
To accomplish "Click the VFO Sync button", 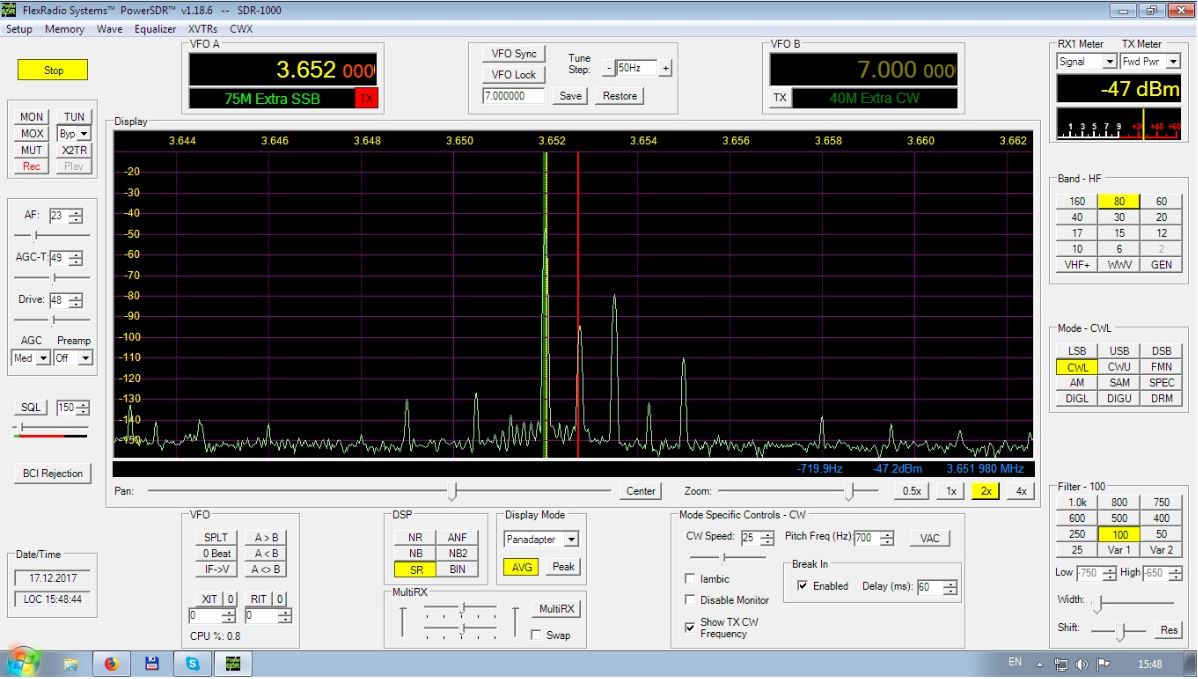I will (513, 53).
